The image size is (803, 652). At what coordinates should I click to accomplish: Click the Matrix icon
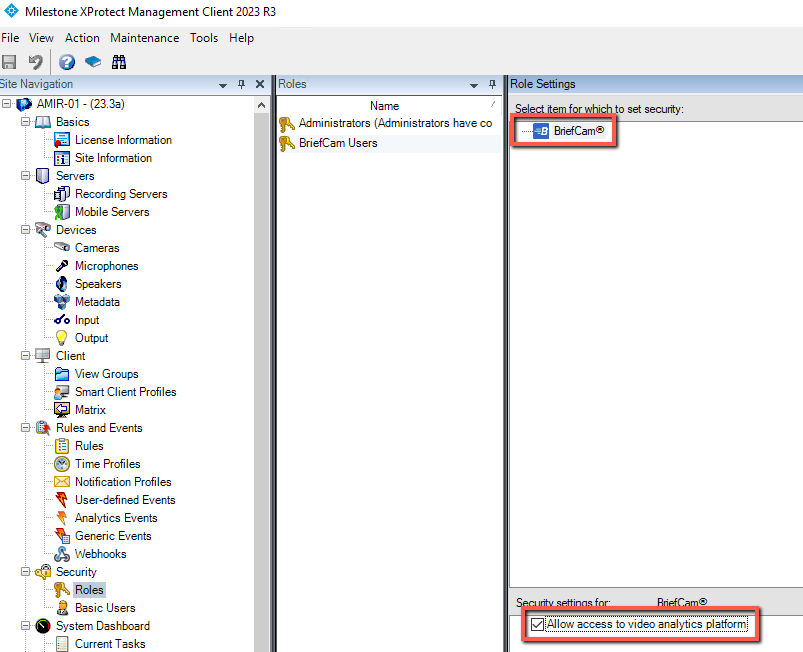(x=62, y=410)
